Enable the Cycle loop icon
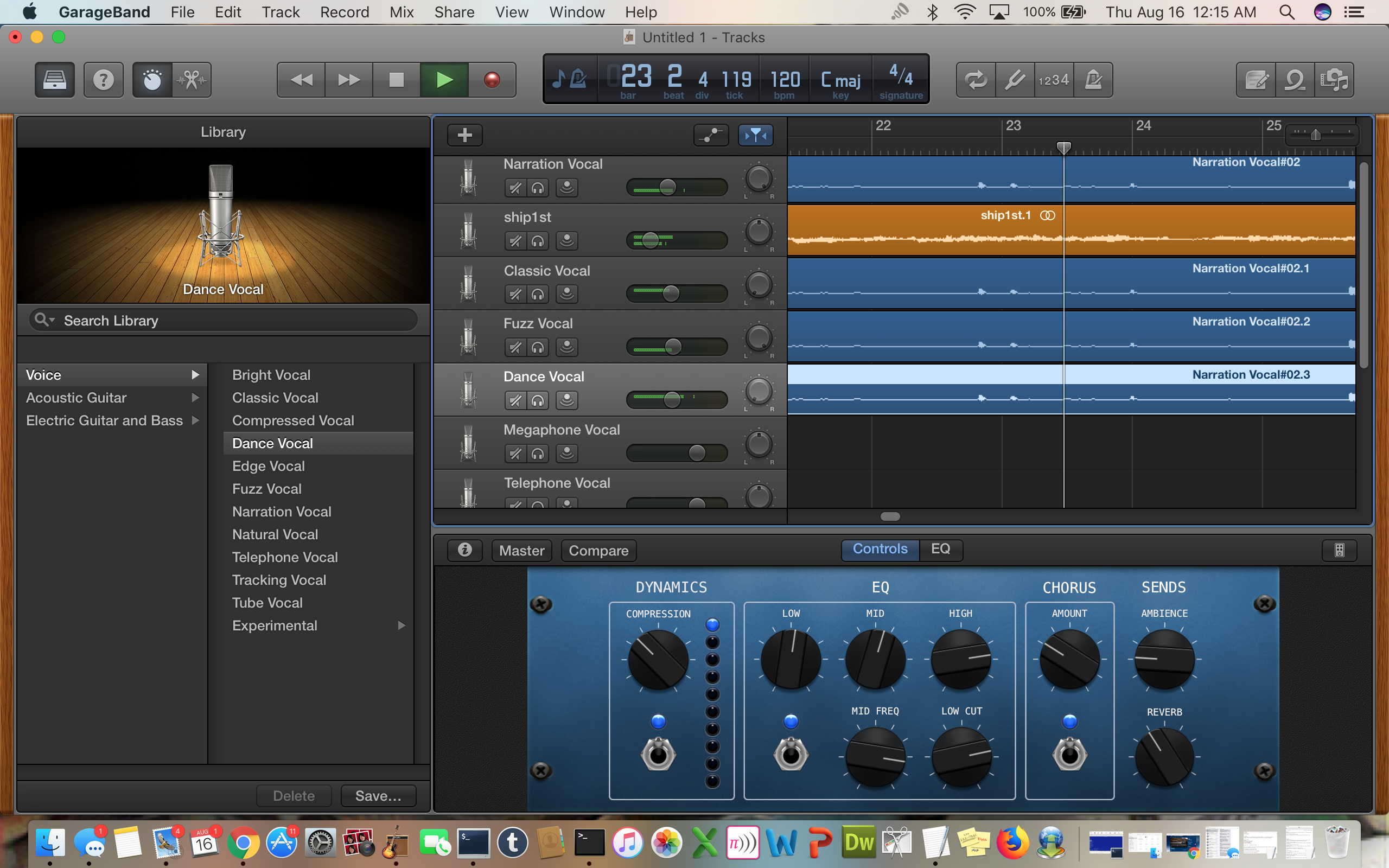The height and width of the screenshot is (868, 1389). click(975, 80)
